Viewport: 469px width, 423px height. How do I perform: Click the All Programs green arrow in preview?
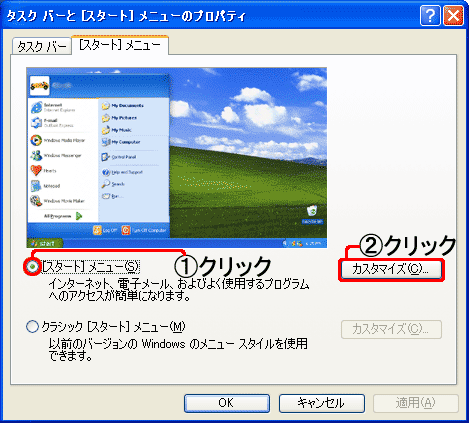point(79,216)
